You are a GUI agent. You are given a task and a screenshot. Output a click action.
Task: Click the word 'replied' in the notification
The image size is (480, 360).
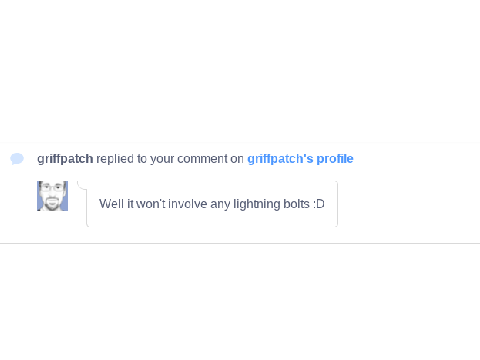[115, 159]
